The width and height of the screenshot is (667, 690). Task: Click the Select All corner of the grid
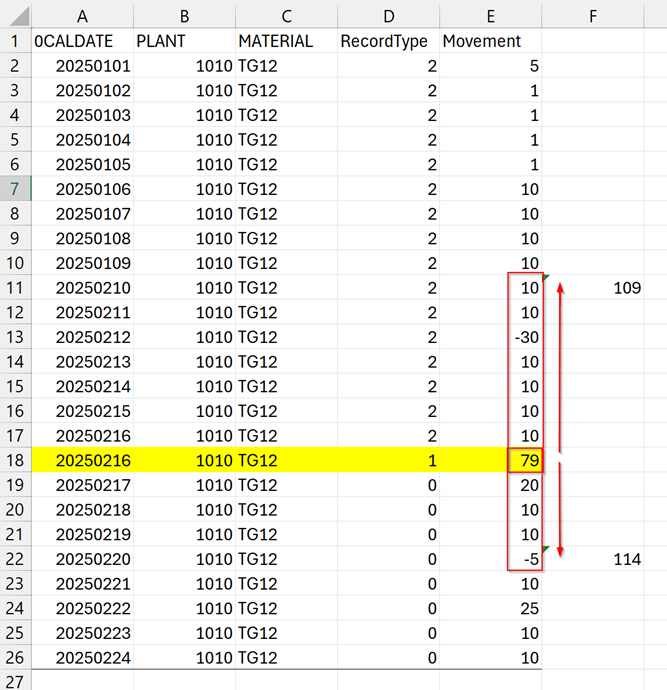[15, 14]
